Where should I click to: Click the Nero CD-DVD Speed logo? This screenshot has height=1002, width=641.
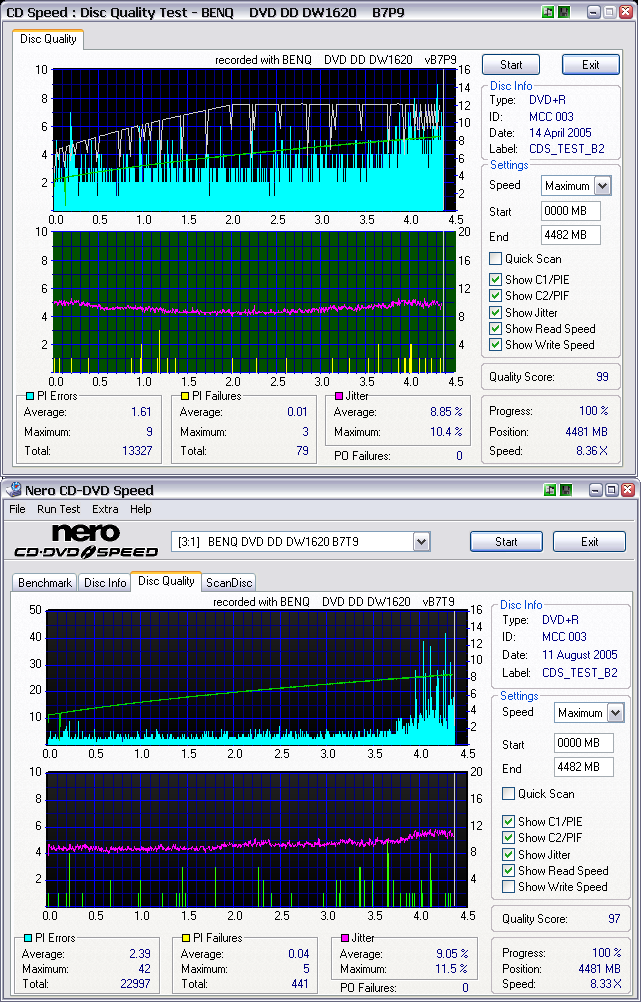point(86,541)
